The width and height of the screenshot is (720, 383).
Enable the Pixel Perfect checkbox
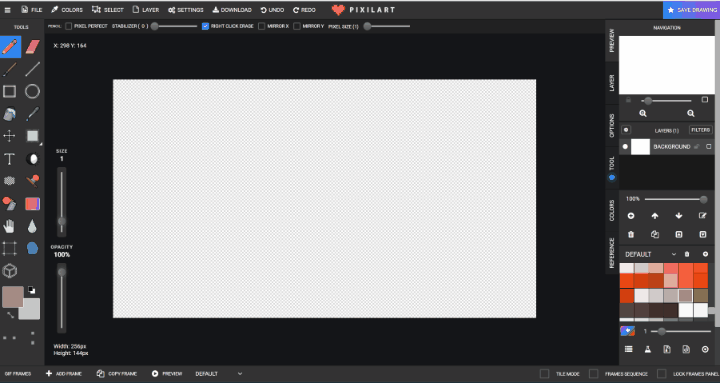69,26
